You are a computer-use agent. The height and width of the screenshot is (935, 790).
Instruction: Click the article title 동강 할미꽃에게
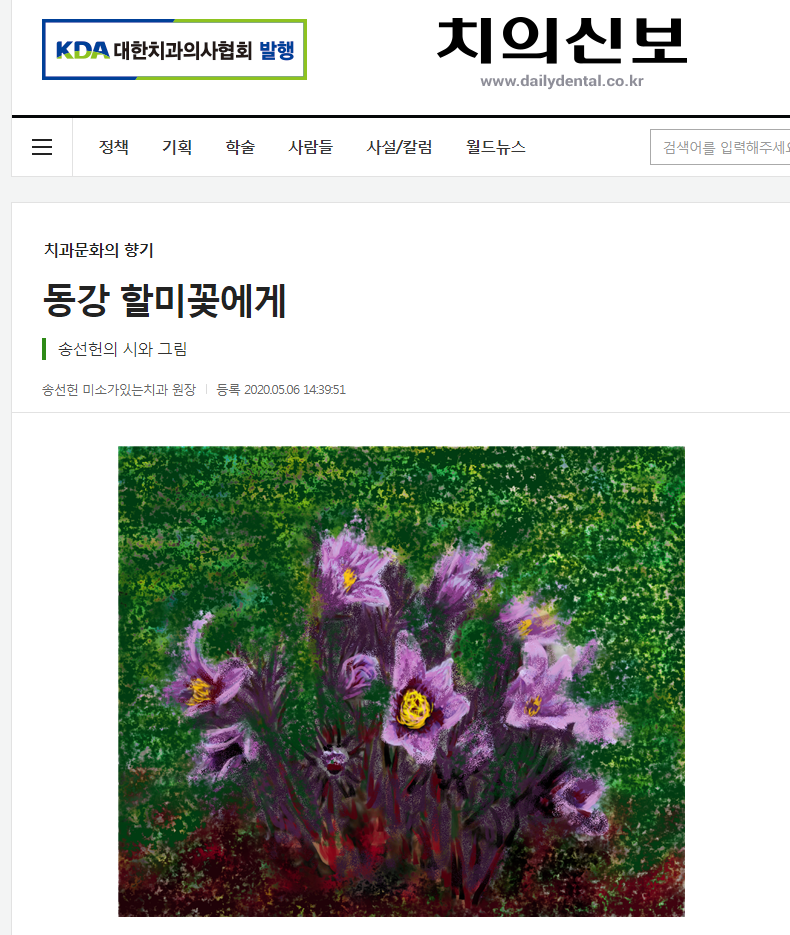point(165,301)
